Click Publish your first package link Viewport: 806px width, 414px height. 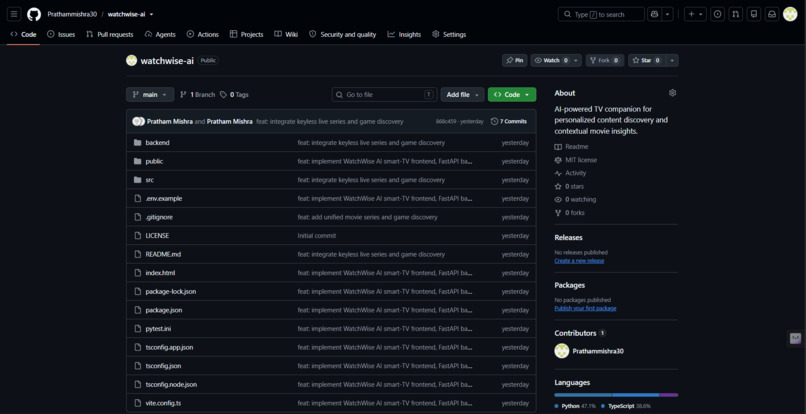coord(585,309)
